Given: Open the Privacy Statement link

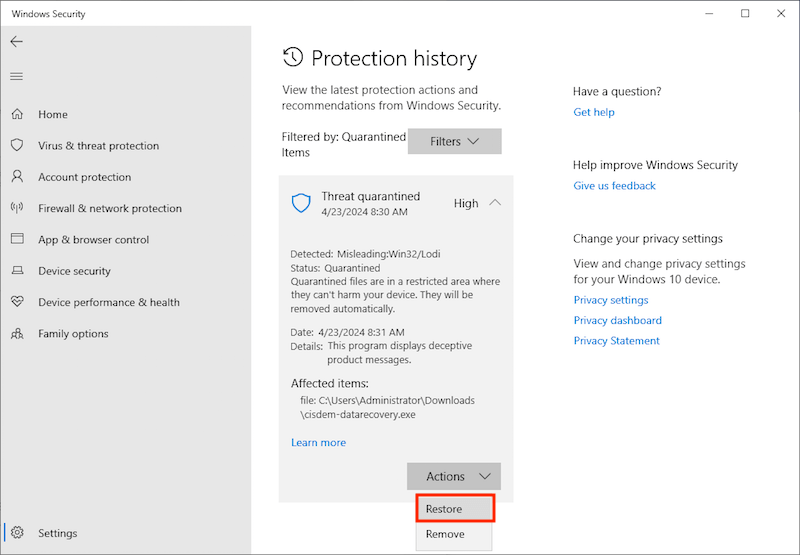Looking at the screenshot, I should (x=616, y=341).
